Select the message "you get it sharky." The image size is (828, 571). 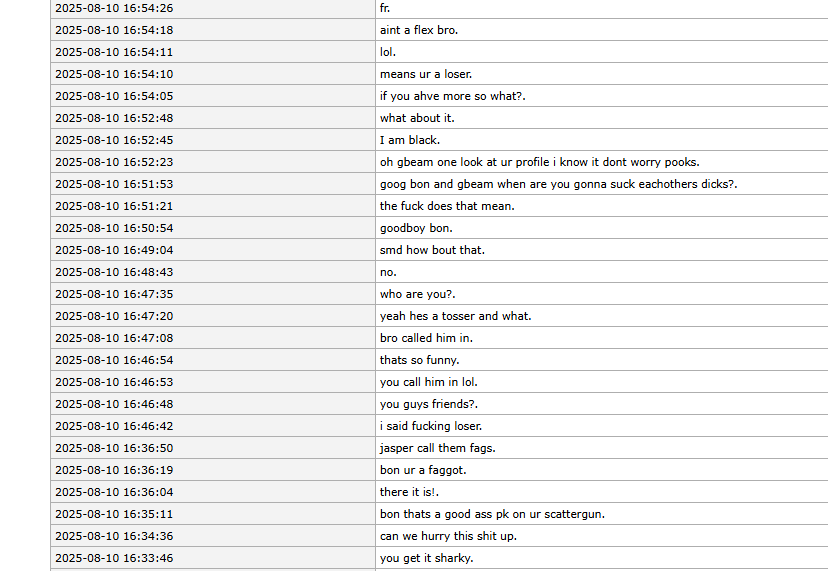point(427,558)
